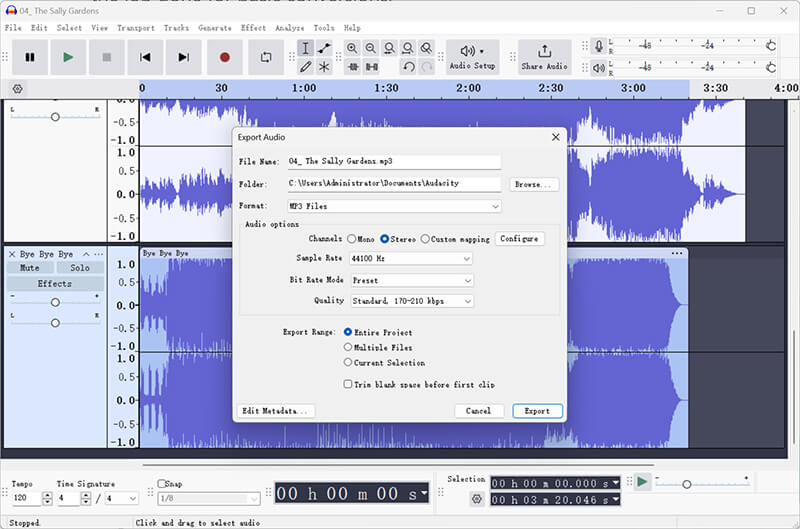Click the Stop button in transport toolbar

[x=106, y=57]
